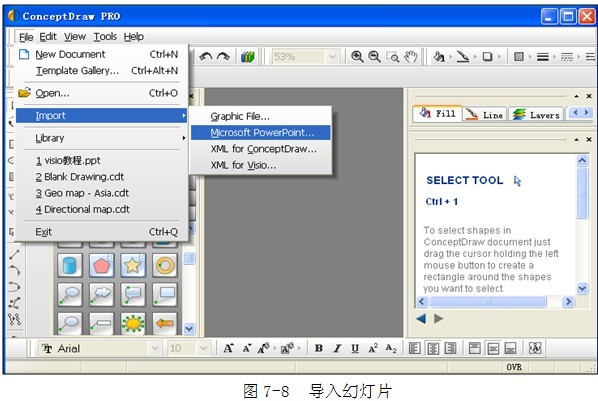Viewport: 598px width, 401px height.
Task: Pick the orange left arrow shape
Action: click(x=165, y=323)
